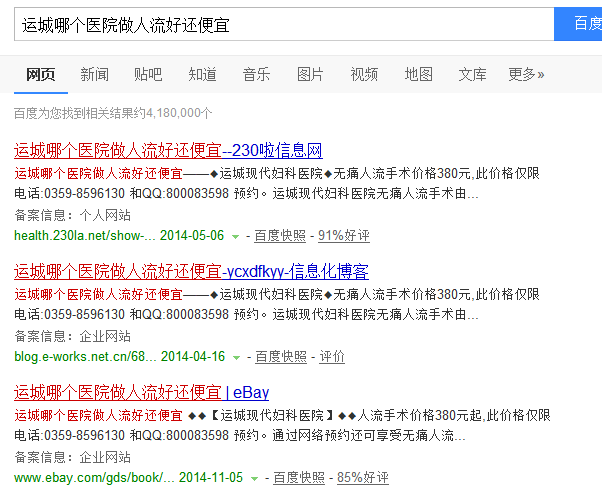Open the 图片 tab
Screen dimensions: 602x490
[x=310, y=74]
